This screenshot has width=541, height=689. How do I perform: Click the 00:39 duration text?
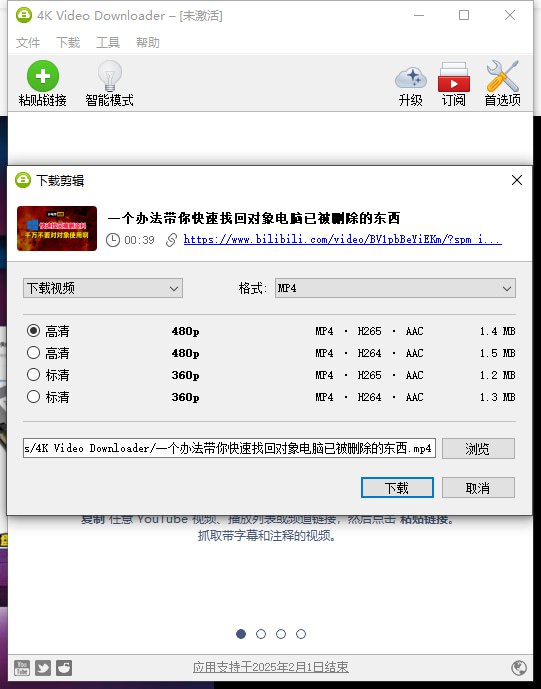click(x=139, y=240)
